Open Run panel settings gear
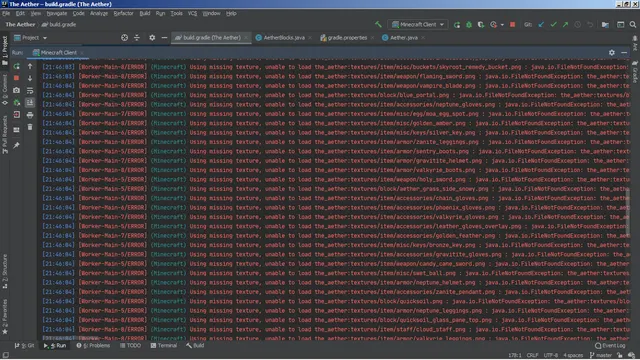Screen dimensions: 640x360 pyautogui.click(x=611, y=53)
